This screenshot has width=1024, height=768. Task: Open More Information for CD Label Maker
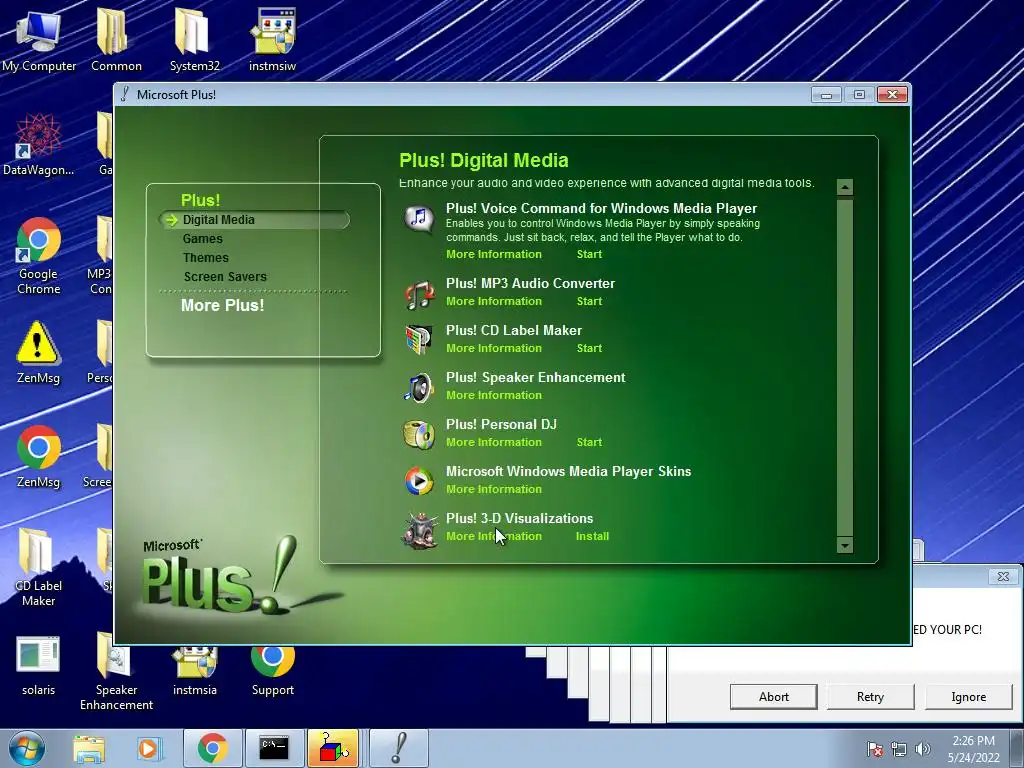tap(494, 348)
